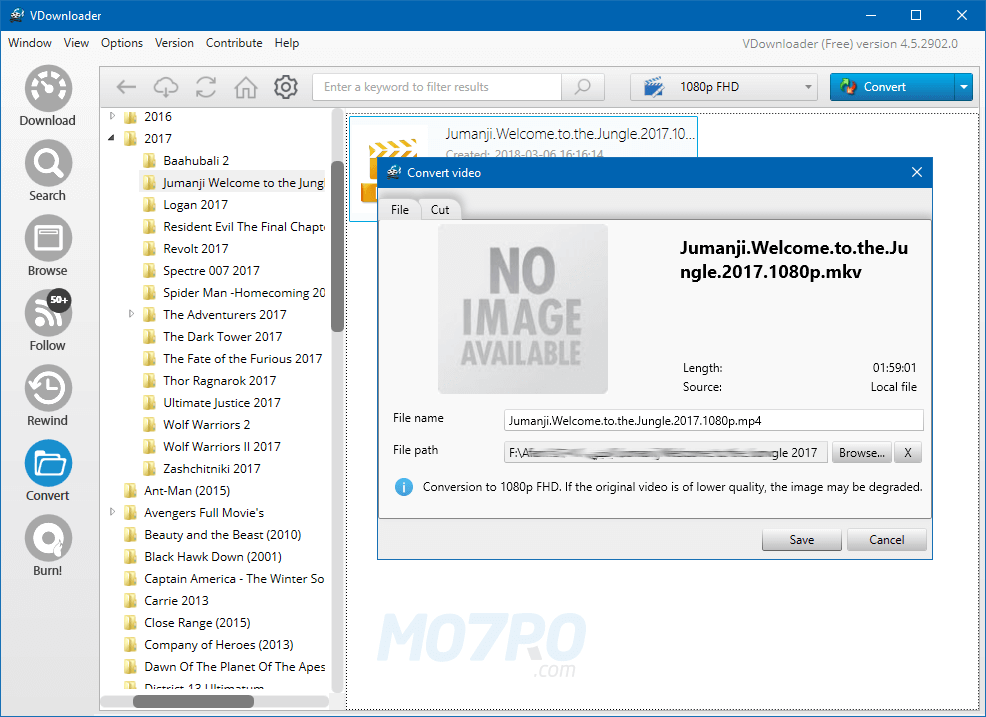The image size is (986, 717).
Task: Collapse the 2017 folder
Action: coord(113,138)
